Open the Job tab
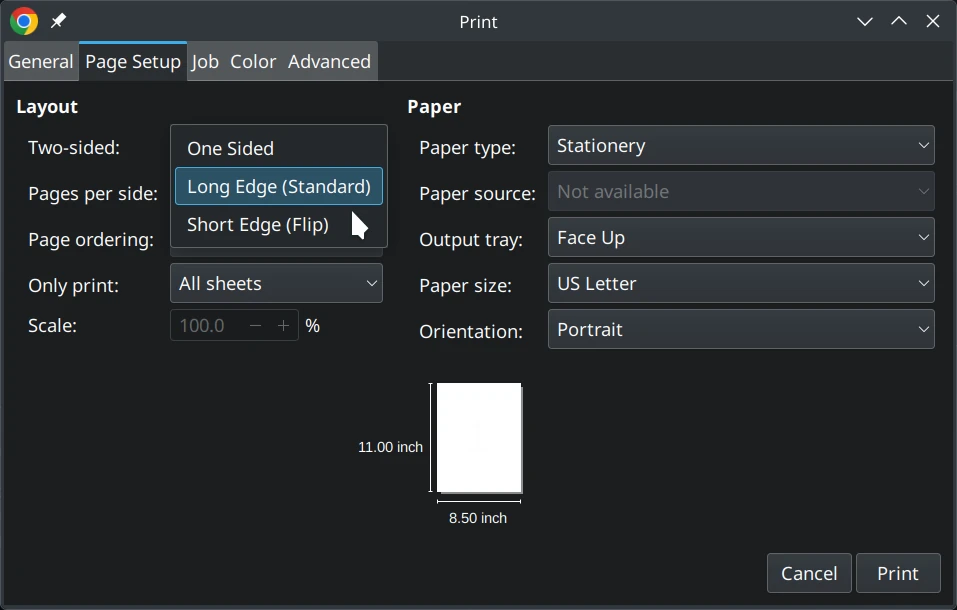Viewport: 957px width, 610px height. click(205, 61)
